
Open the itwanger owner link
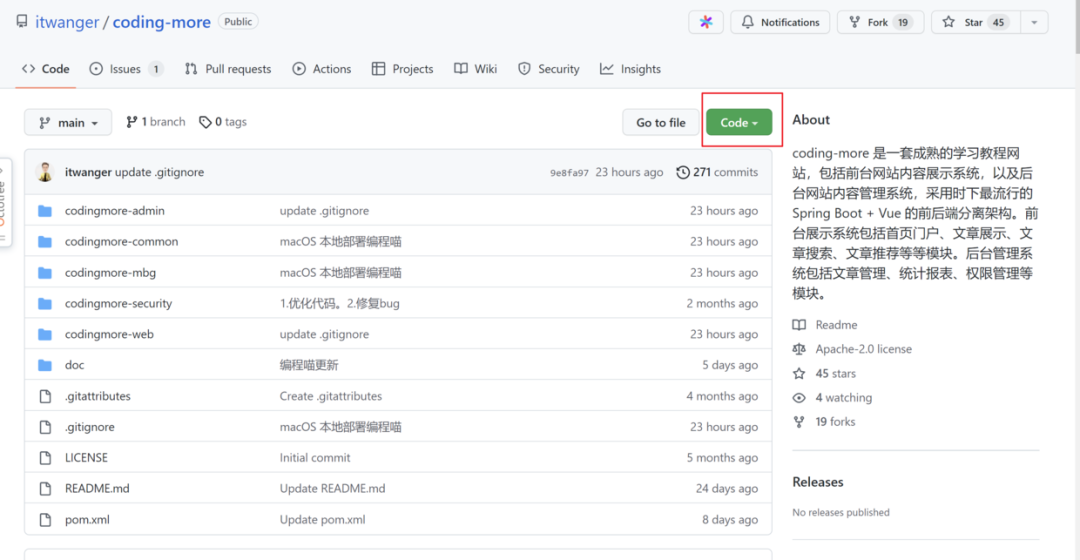pos(67,22)
